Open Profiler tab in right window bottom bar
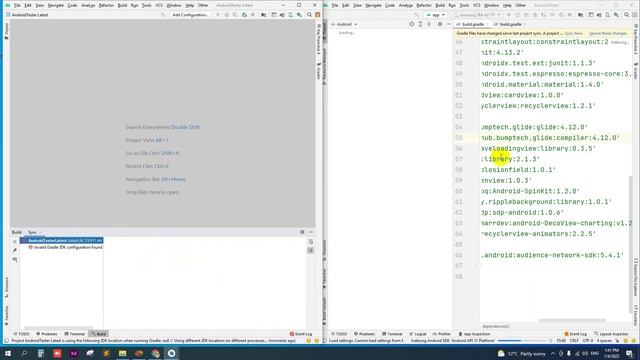This screenshot has width=640, height=360. point(442,334)
